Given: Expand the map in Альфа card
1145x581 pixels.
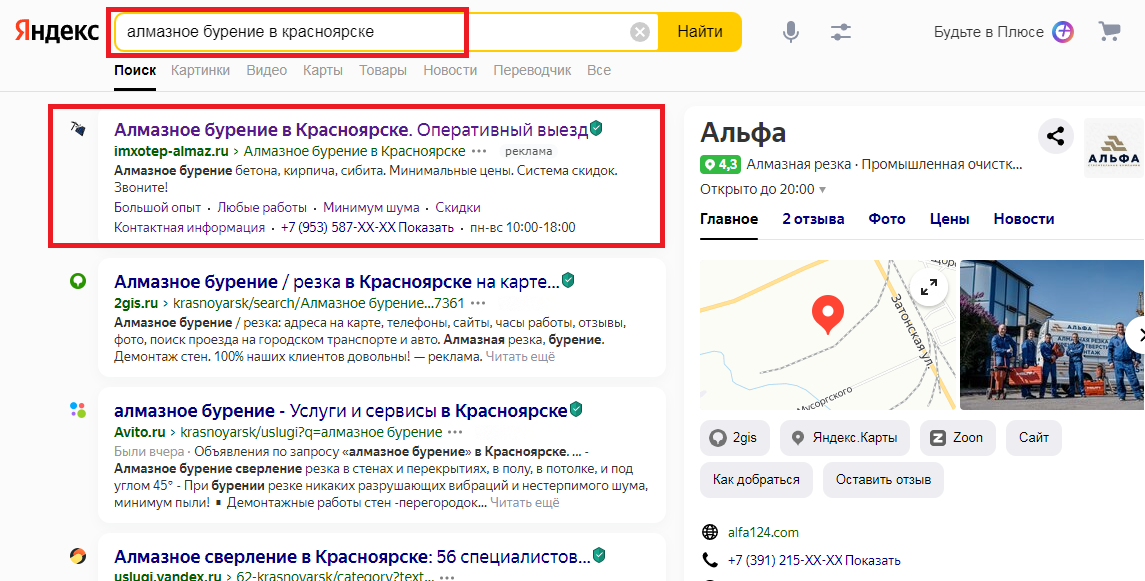Looking at the screenshot, I should click(x=929, y=288).
